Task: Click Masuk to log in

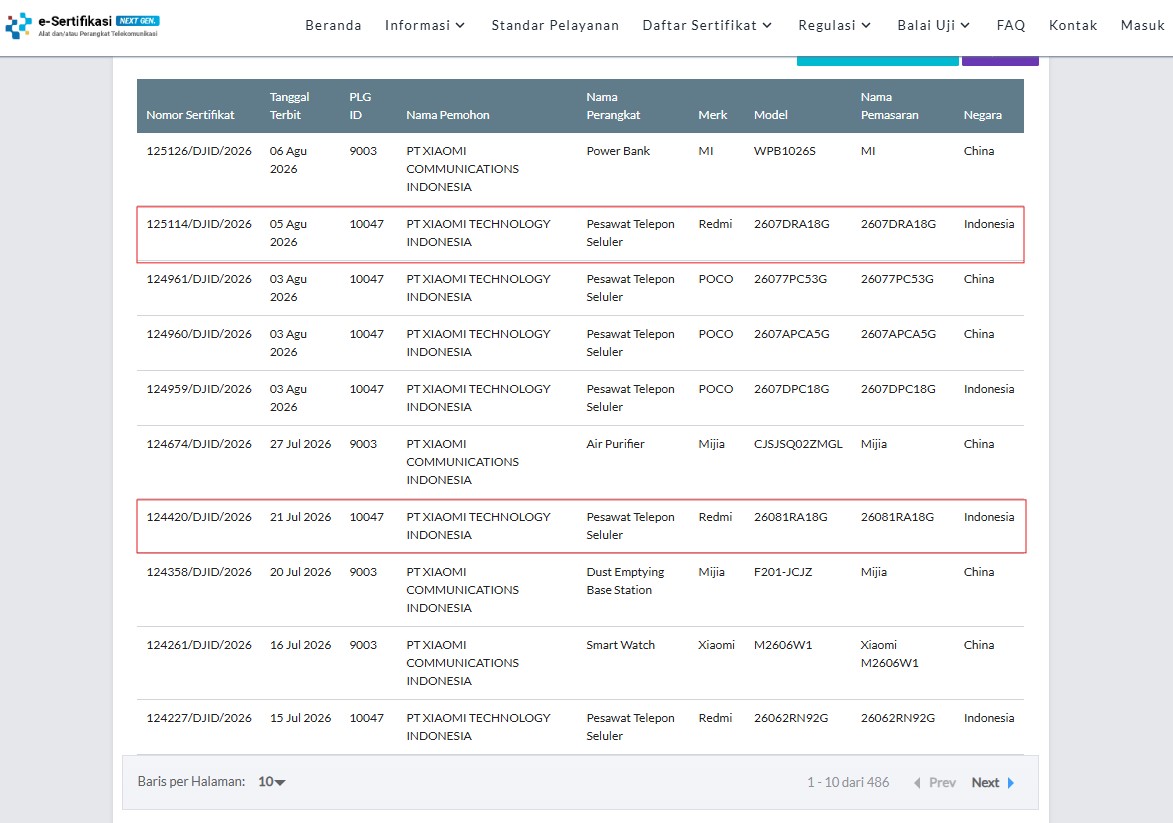Action: tap(1142, 25)
